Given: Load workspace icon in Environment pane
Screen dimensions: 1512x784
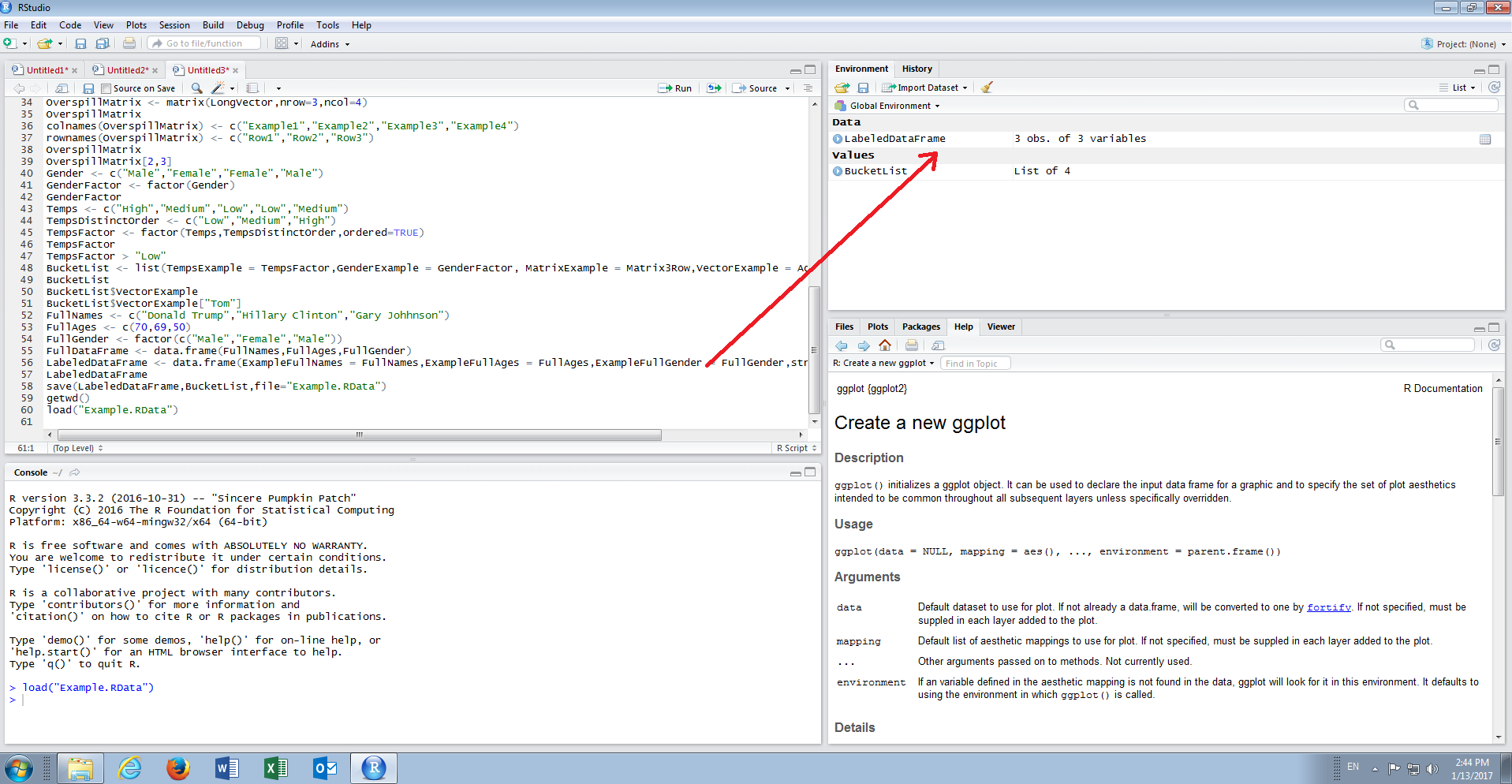Looking at the screenshot, I should (x=842, y=88).
